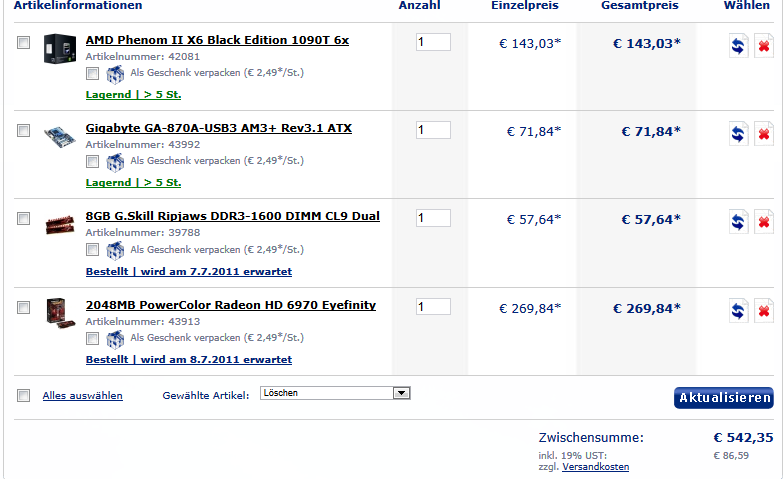Click Artikelnummer: 43992 text
This screenshot has width=783, height=479.
click(x=143, y=145)
